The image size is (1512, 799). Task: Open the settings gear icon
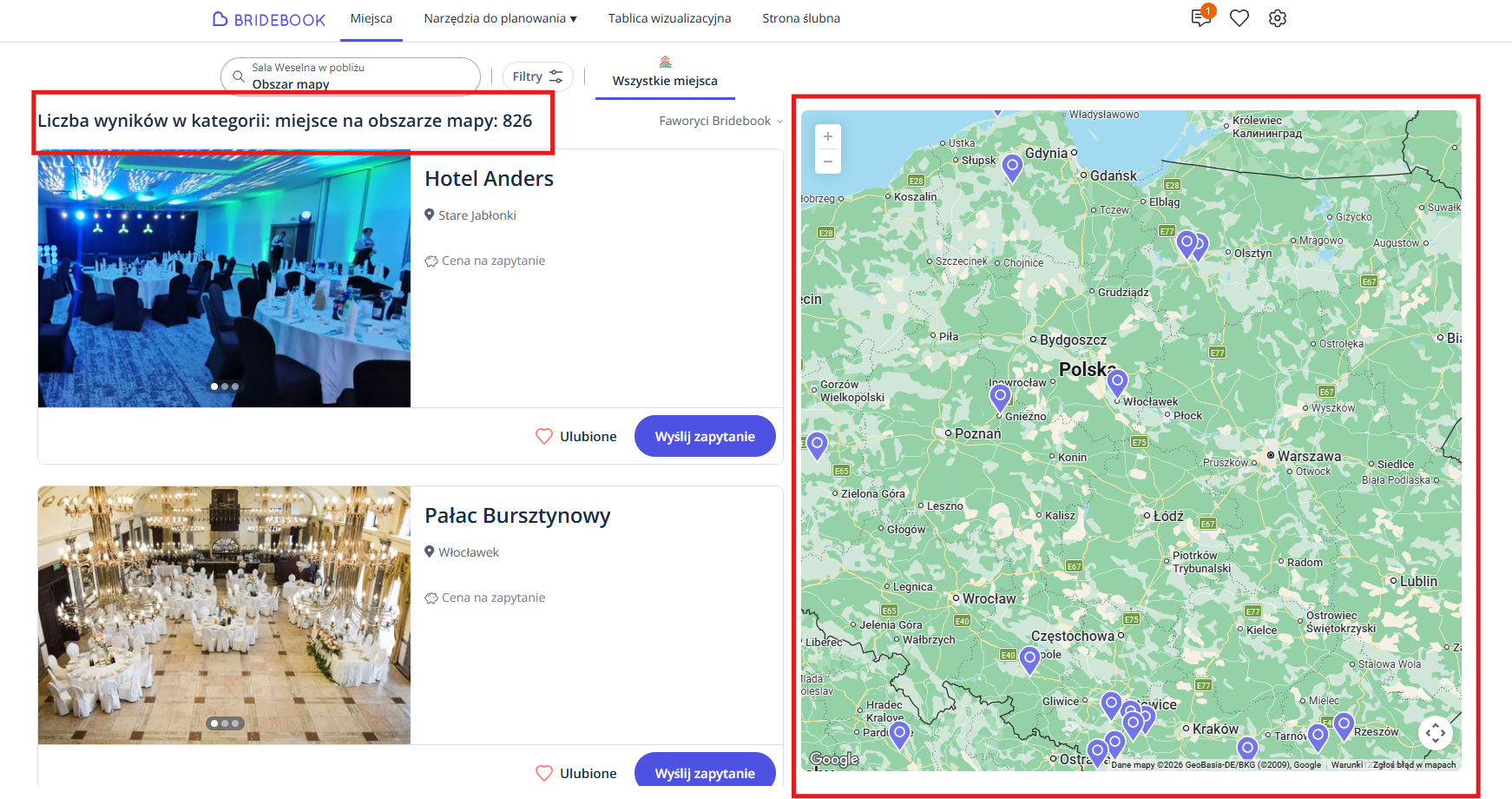tap(1277, 18)
